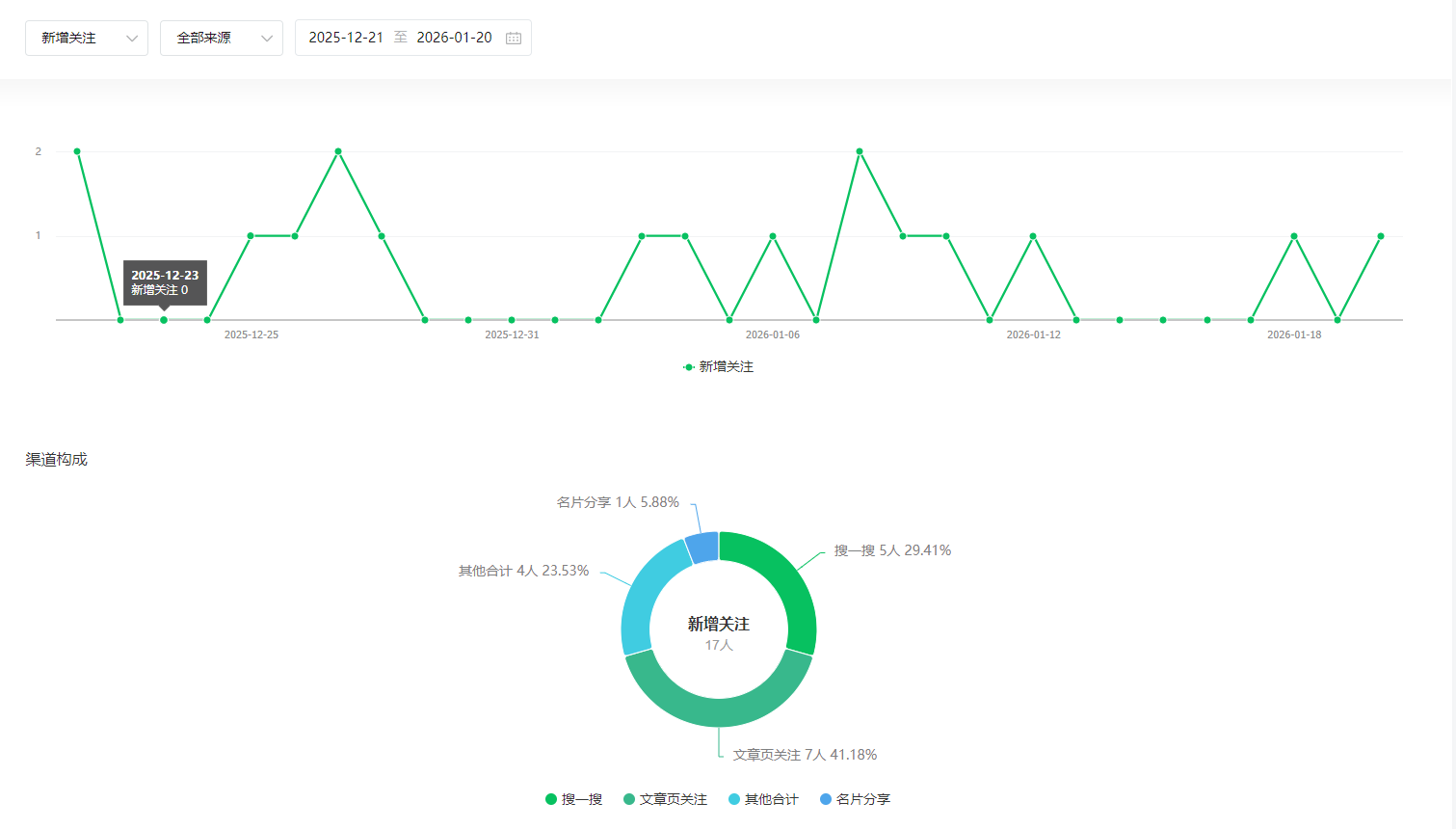Screen dimensions: 1456x829
Task: Toggle 文章页关注 legend item visibility
Action: [x=665, y=799]
